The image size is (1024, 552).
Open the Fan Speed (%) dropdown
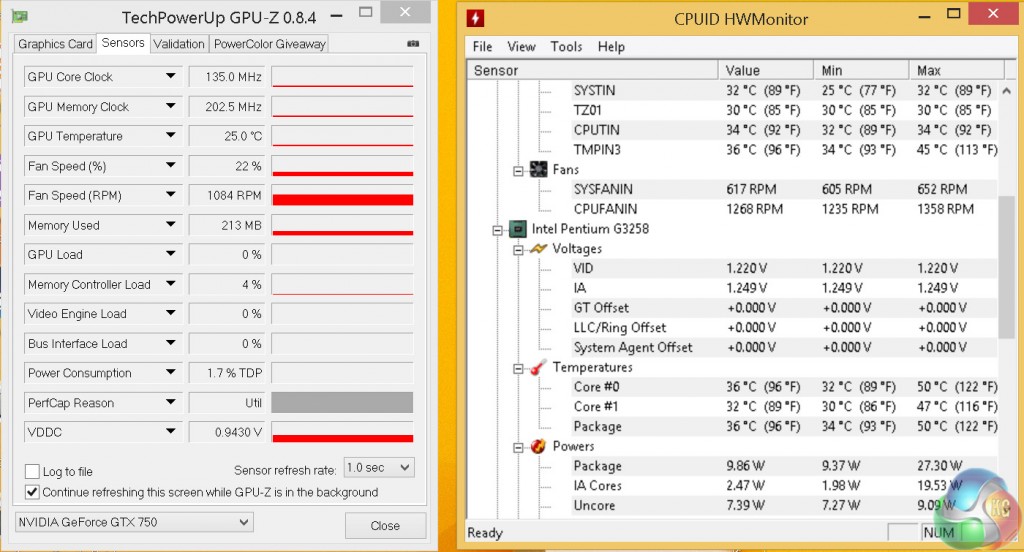pos(170,166)
